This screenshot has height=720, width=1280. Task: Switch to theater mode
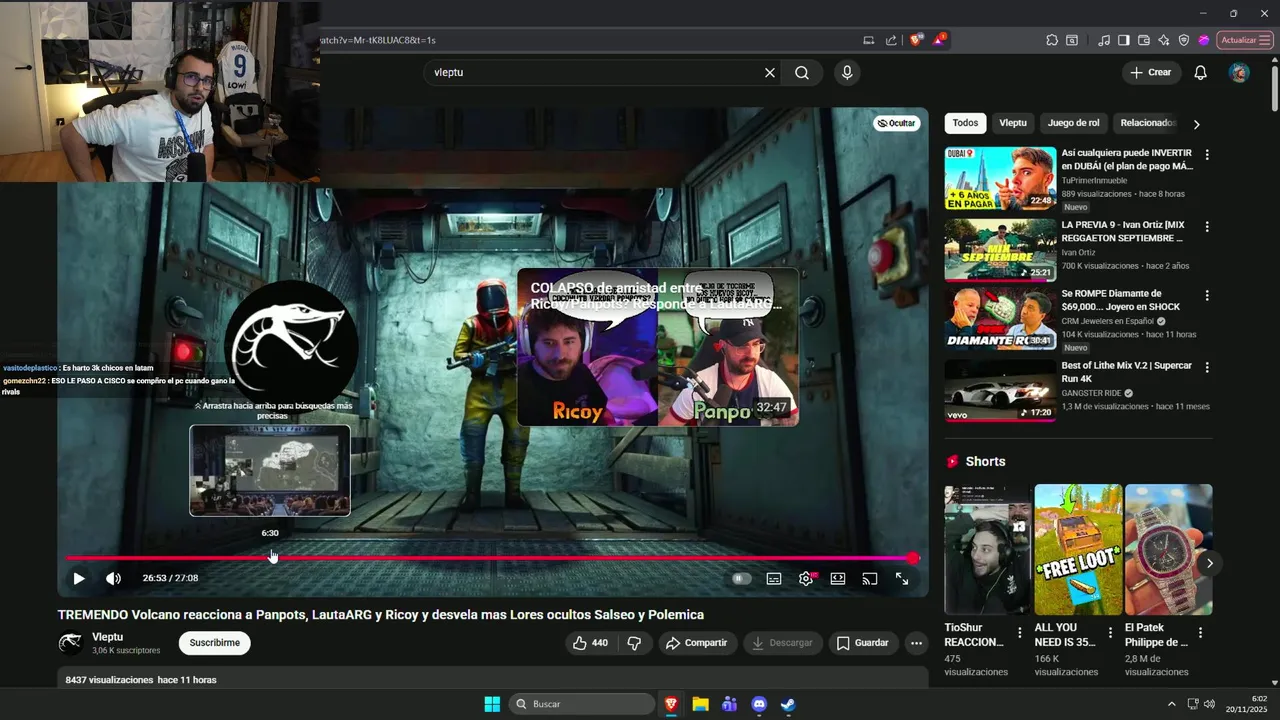(x=838, y=578)
